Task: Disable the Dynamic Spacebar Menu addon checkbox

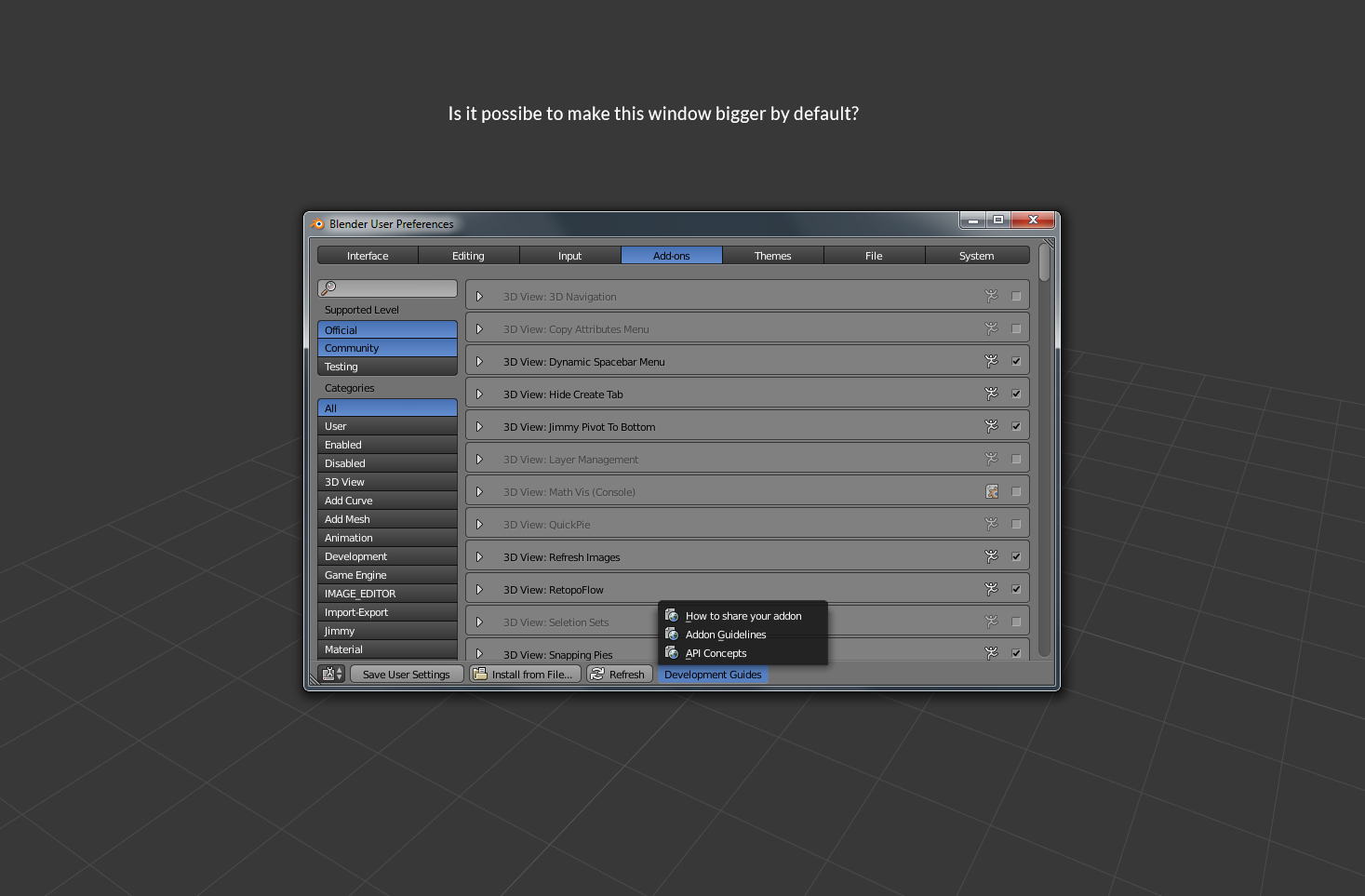Action: pyautogui.click(x=1016, y=361)
